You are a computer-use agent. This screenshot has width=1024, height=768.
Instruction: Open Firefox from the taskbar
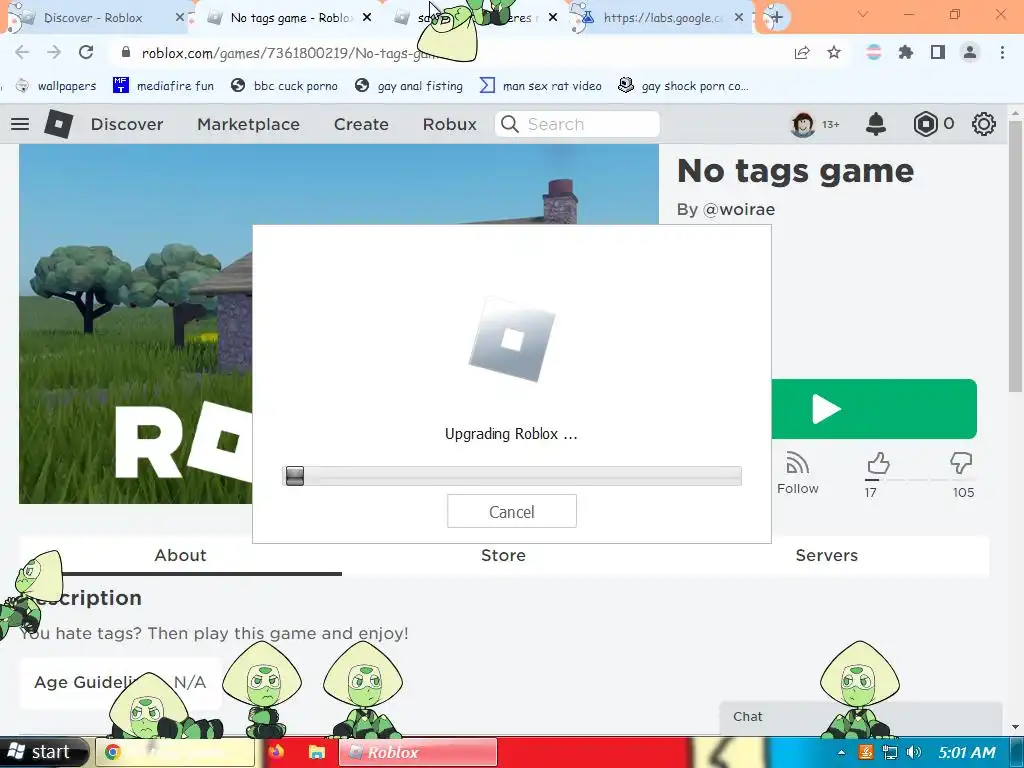[276, 752]
